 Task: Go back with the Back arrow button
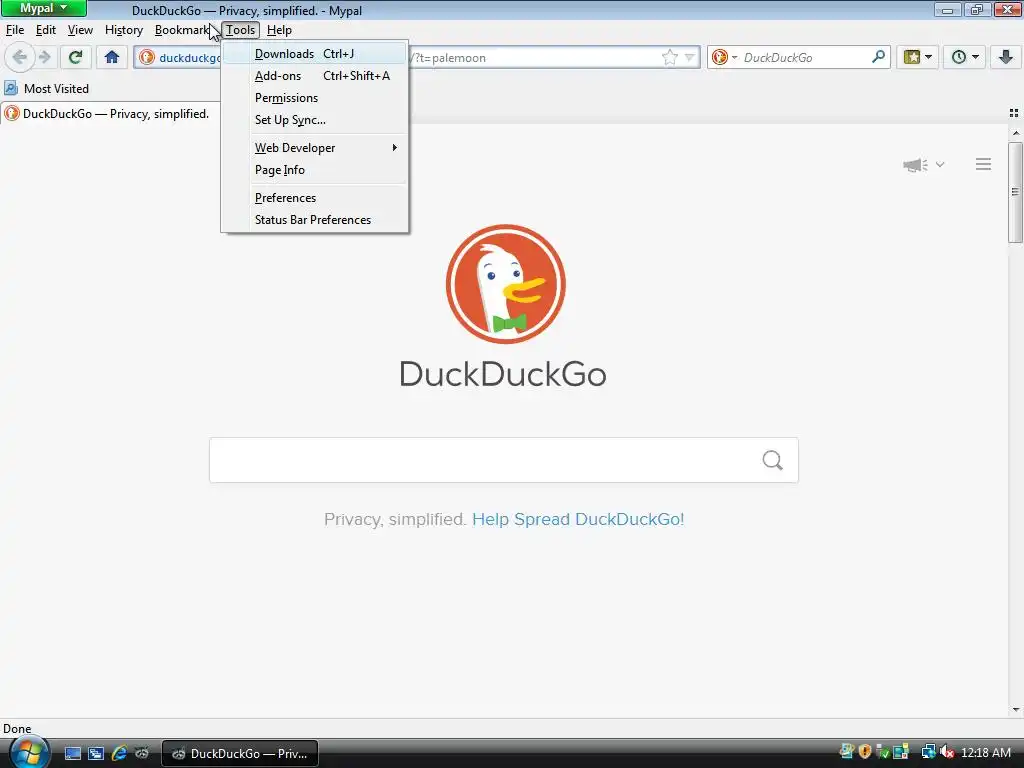pos(20,57)
